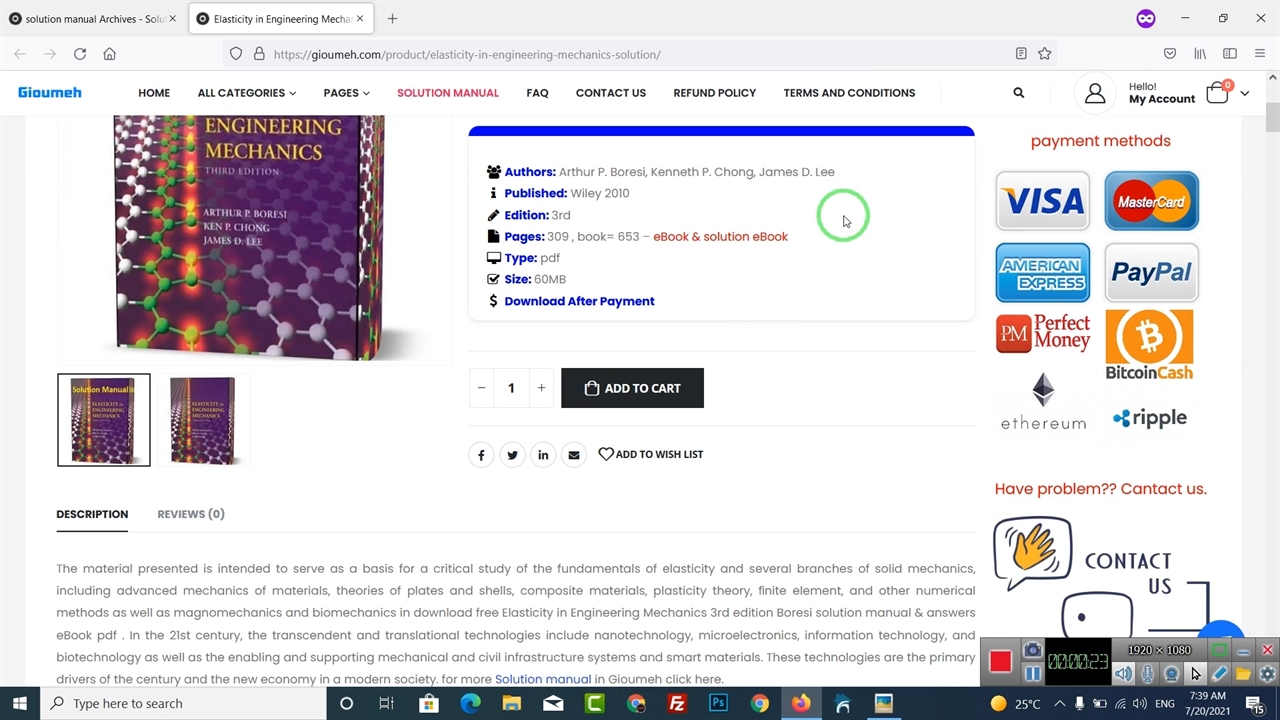Expand the Pages menu dropdown

[x=346, y=93]
